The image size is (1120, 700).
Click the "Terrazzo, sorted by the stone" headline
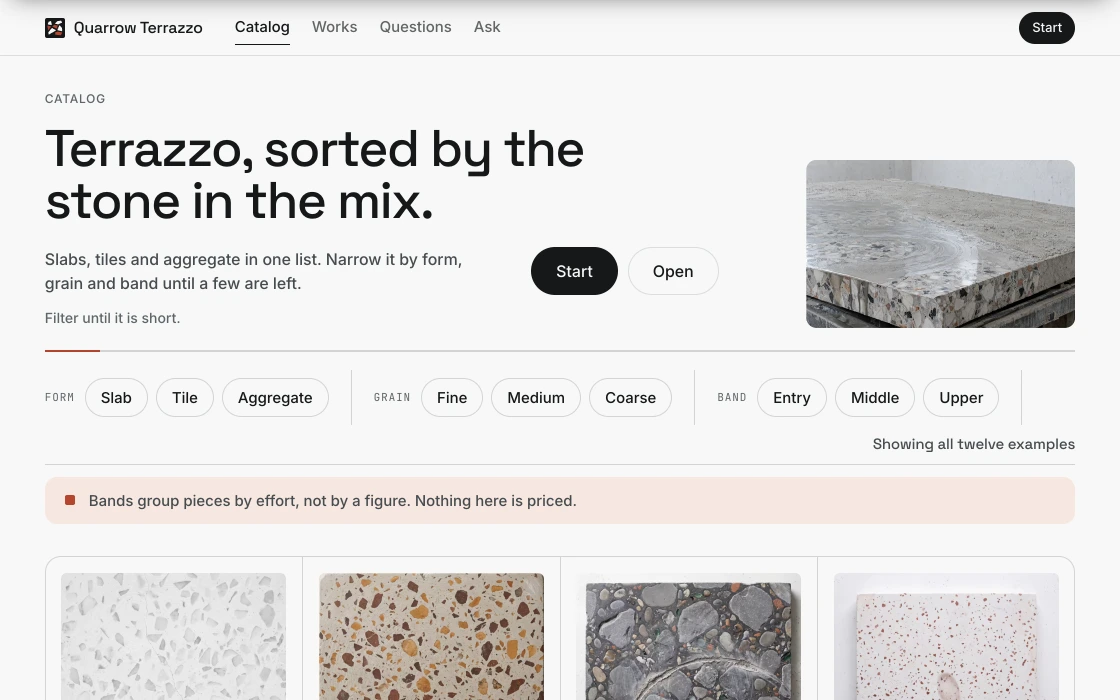click(314, 176)
